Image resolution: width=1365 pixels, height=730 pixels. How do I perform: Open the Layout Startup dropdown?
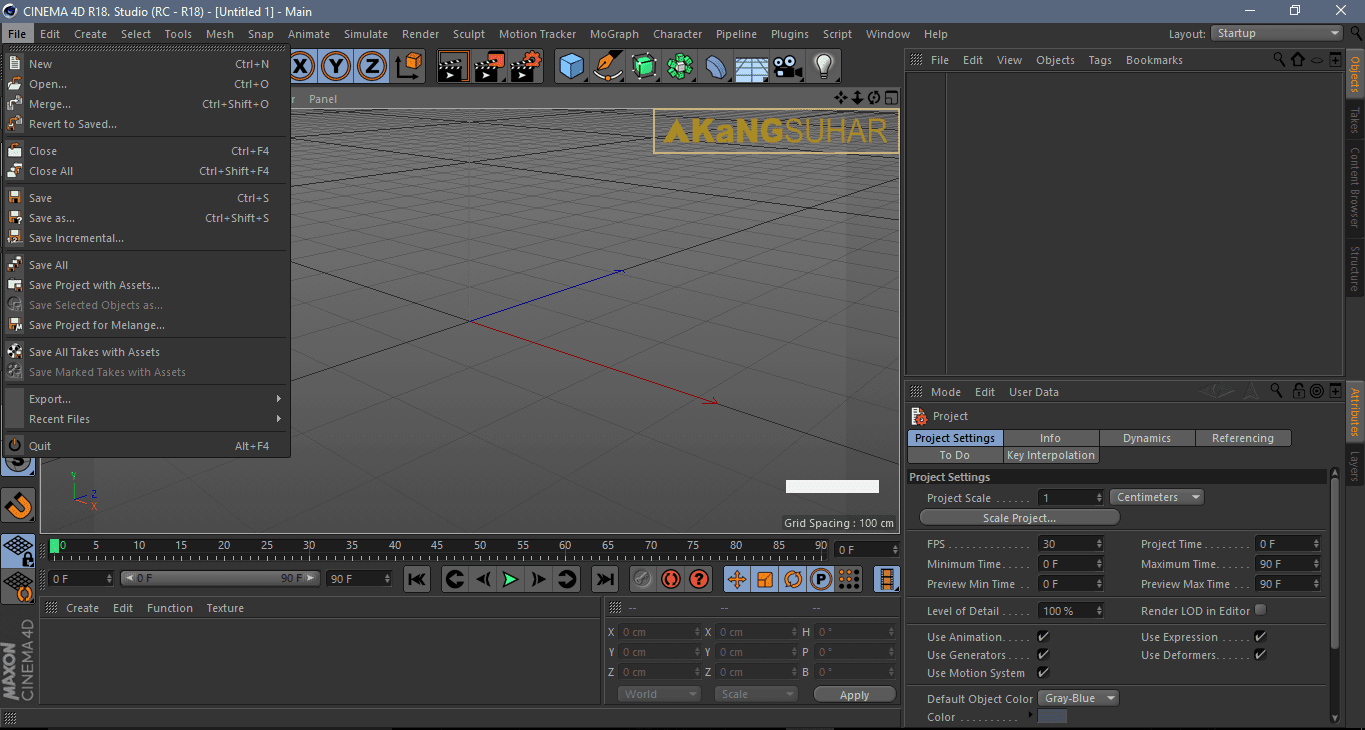pyautogui.click(x=1276, y=33)
